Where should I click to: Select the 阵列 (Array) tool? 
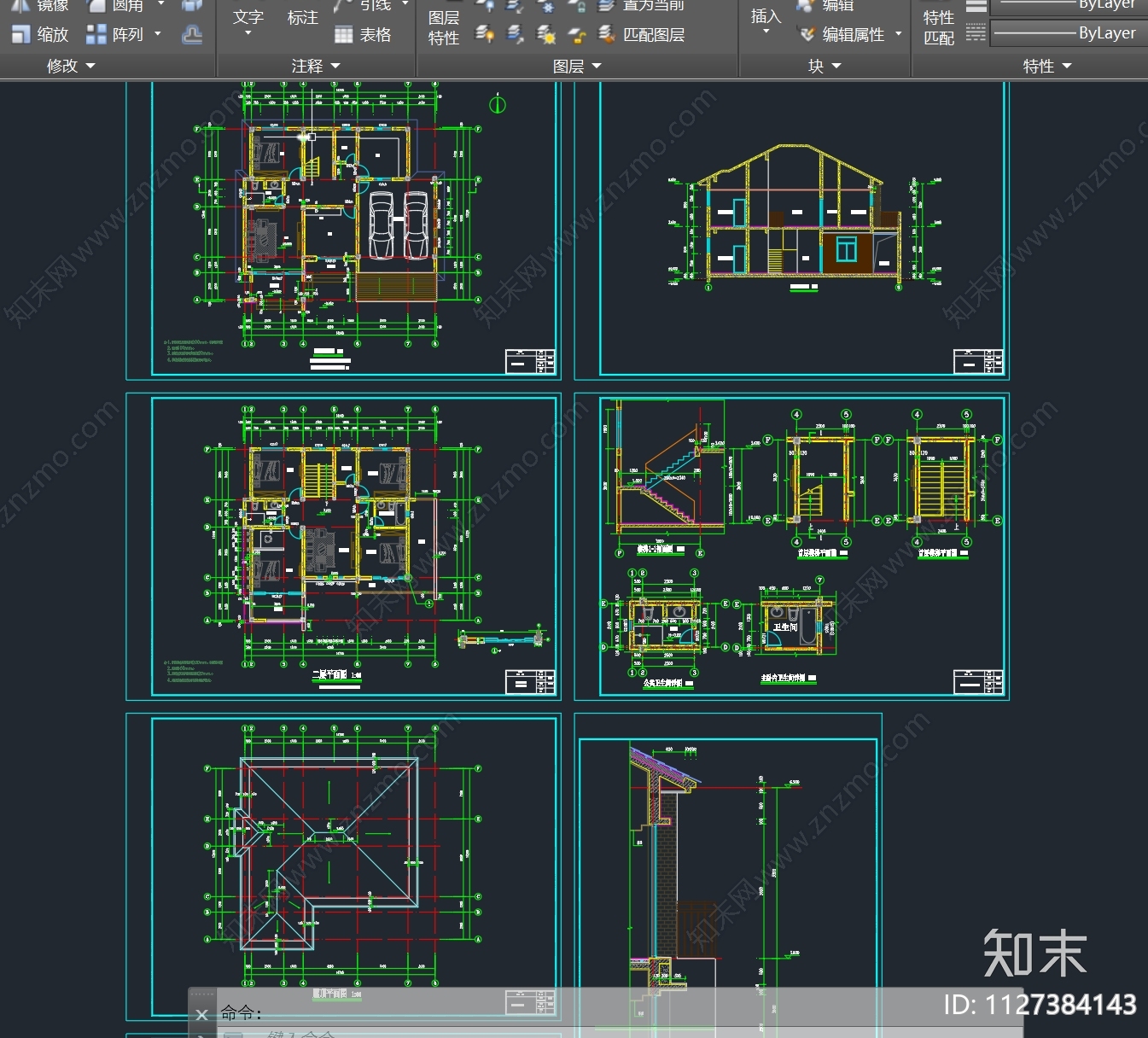click(x=115, y=35)
